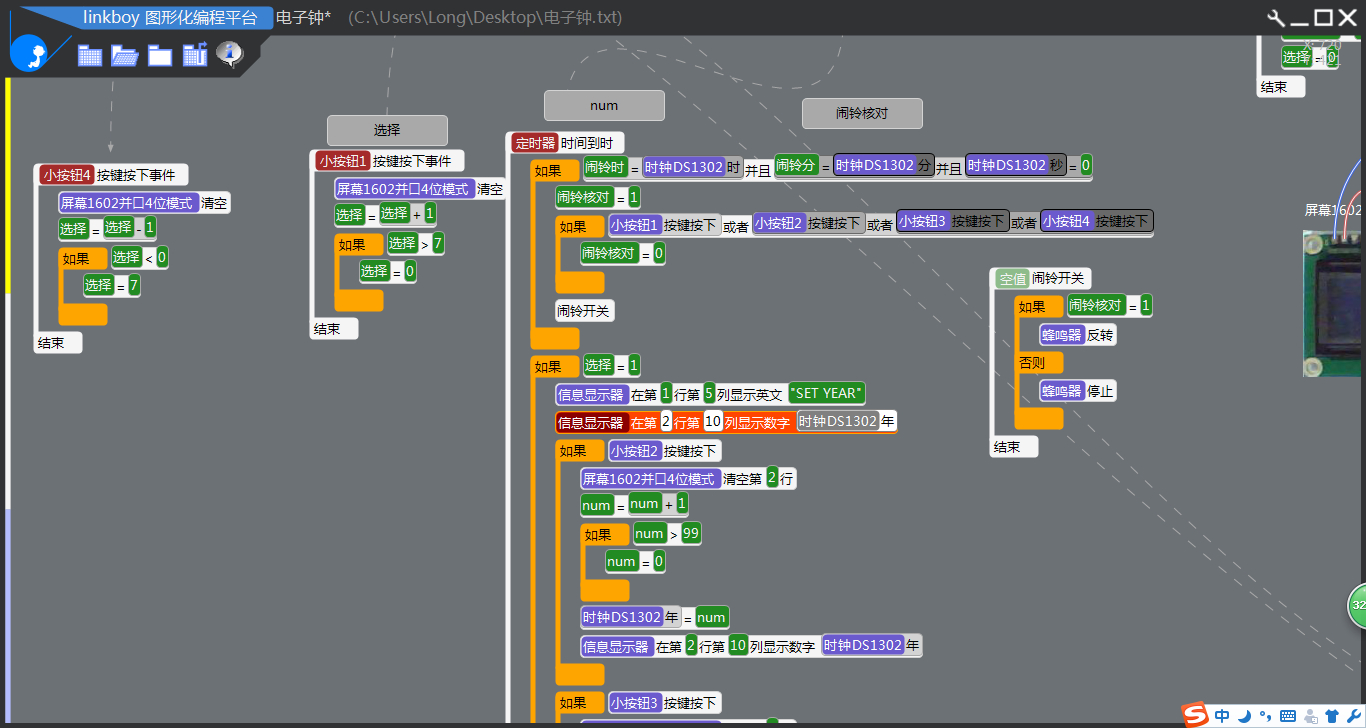Viewport: 1366px width, 728px height.
Task: Click the 闹铃分 variable in the alarm condition
Action: pyautogui.click(x=797, y=165)
